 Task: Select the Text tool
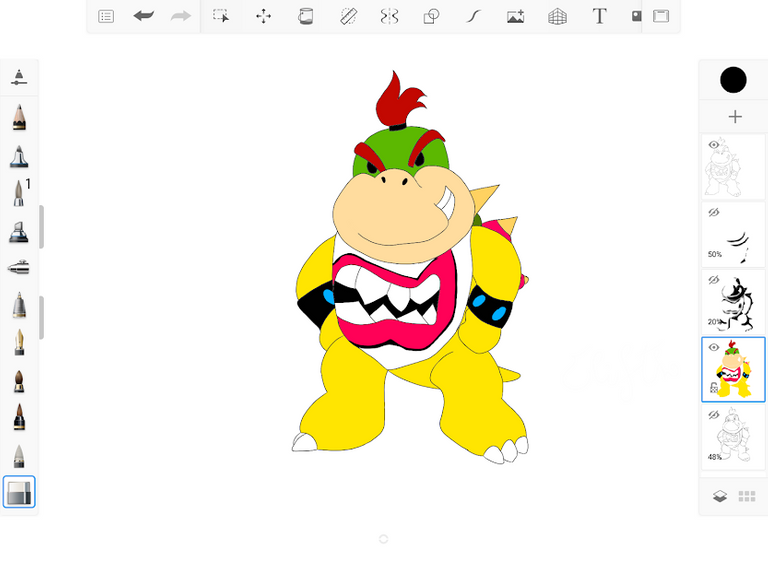point(599,16)
